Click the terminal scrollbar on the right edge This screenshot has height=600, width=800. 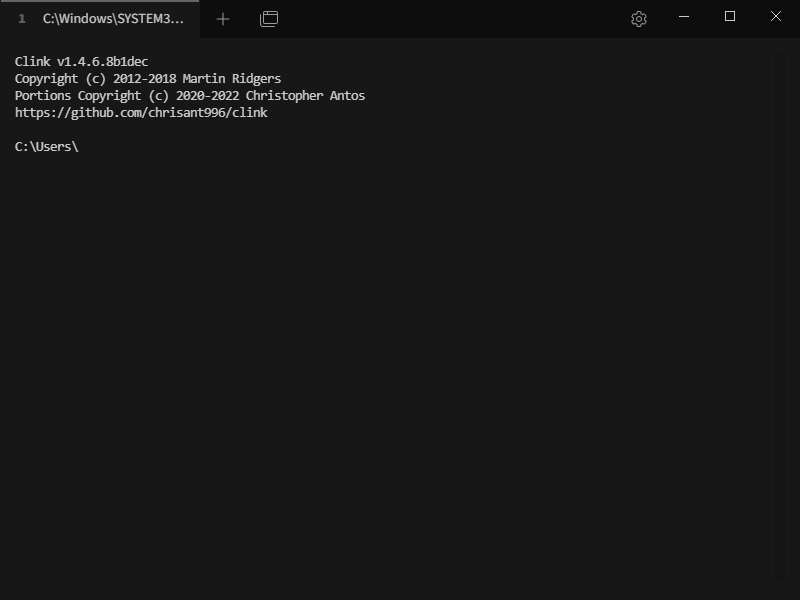[789, 300]
